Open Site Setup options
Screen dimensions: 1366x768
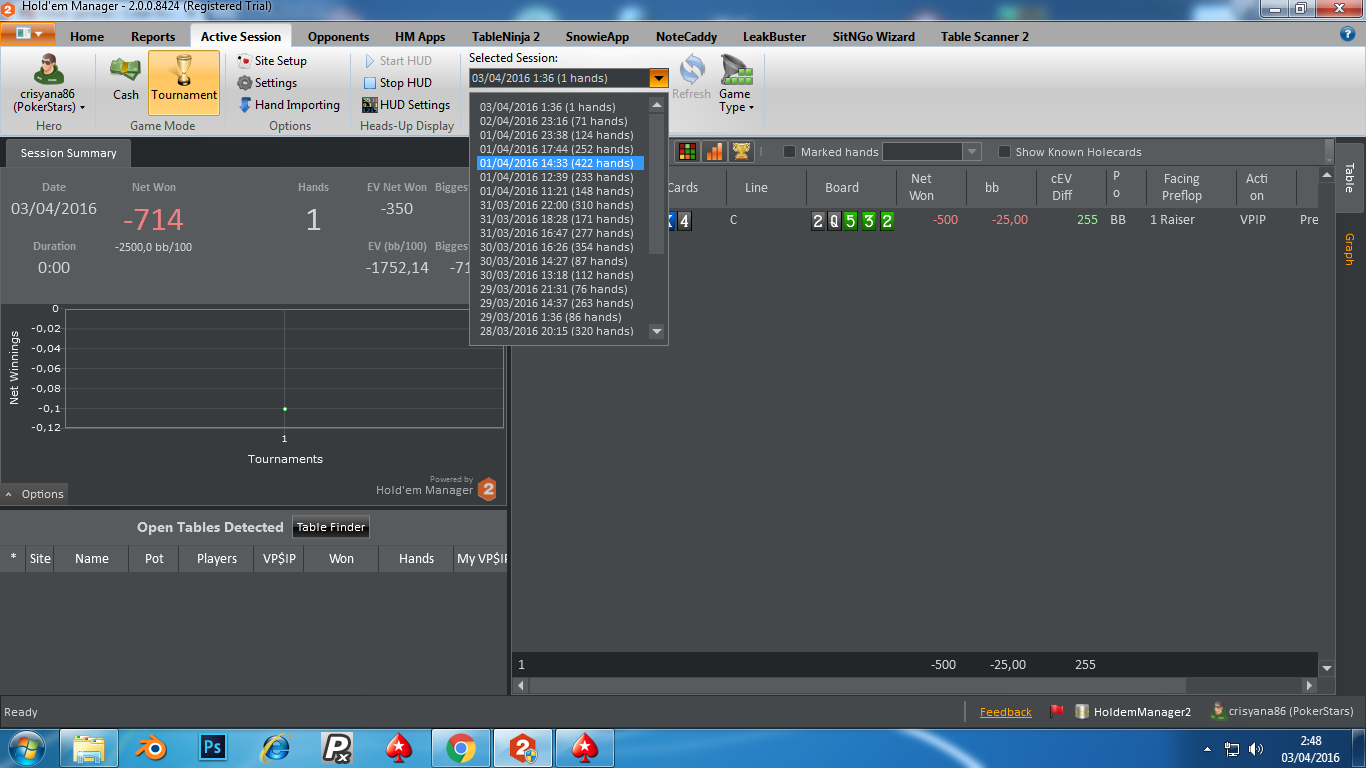tap(272, 61)
